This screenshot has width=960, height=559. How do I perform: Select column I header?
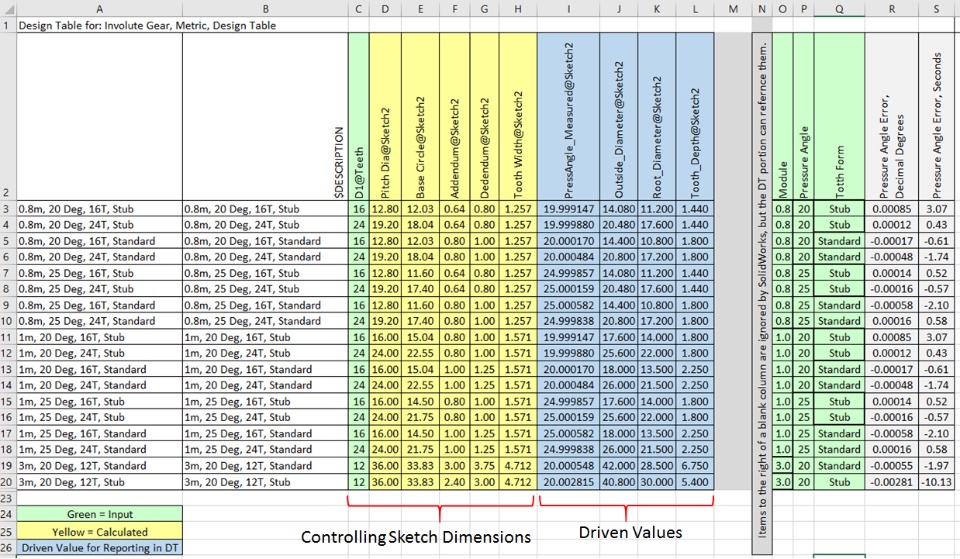tap(568, 9)
